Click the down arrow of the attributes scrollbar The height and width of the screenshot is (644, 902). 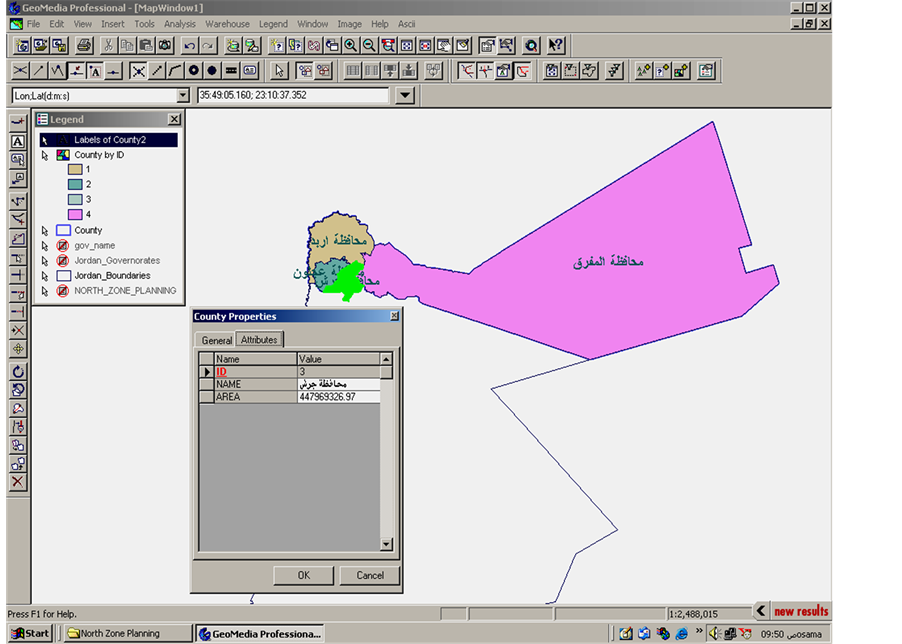387,544
